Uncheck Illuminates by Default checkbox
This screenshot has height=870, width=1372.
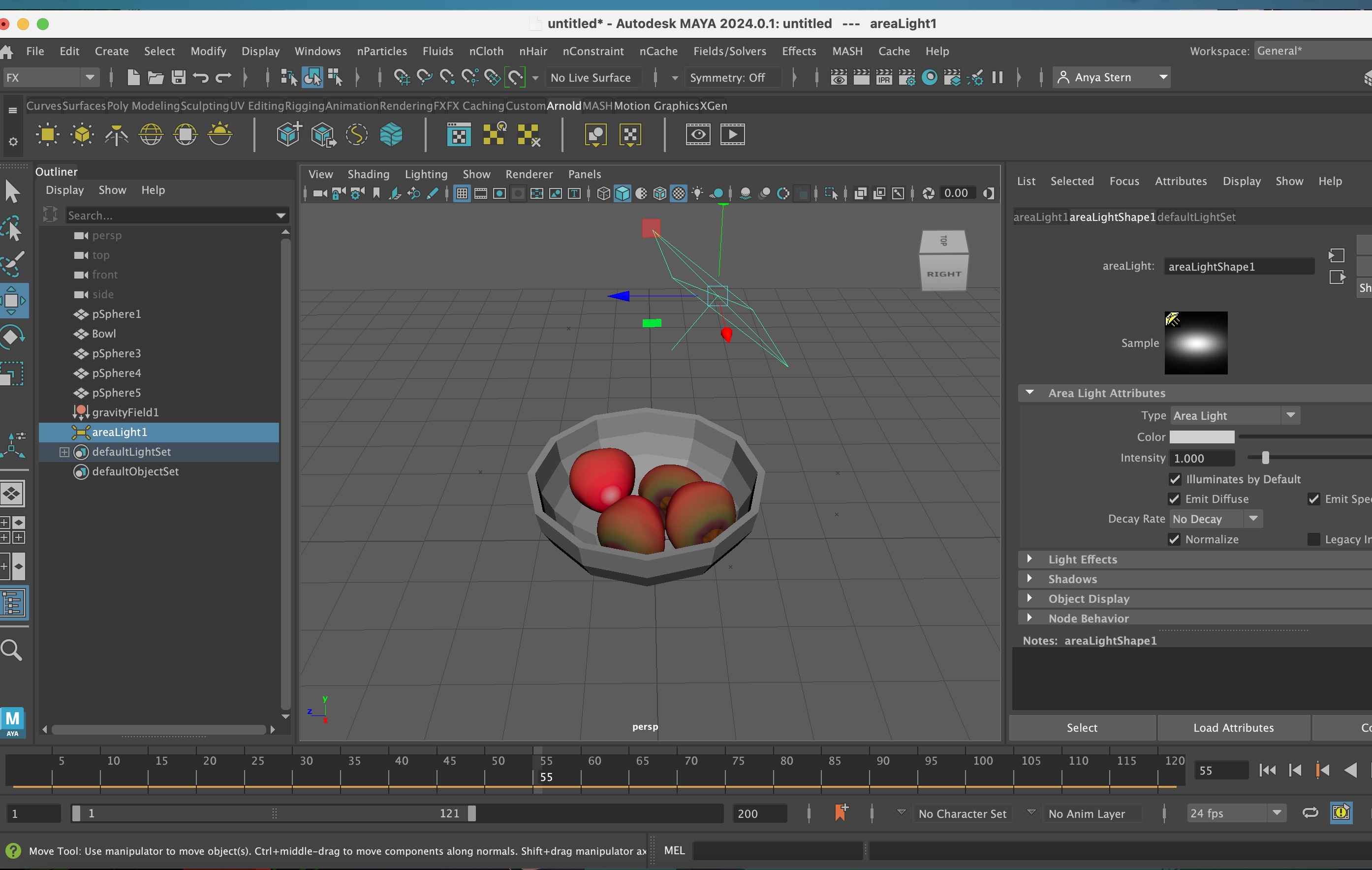tap(1175, 479)
